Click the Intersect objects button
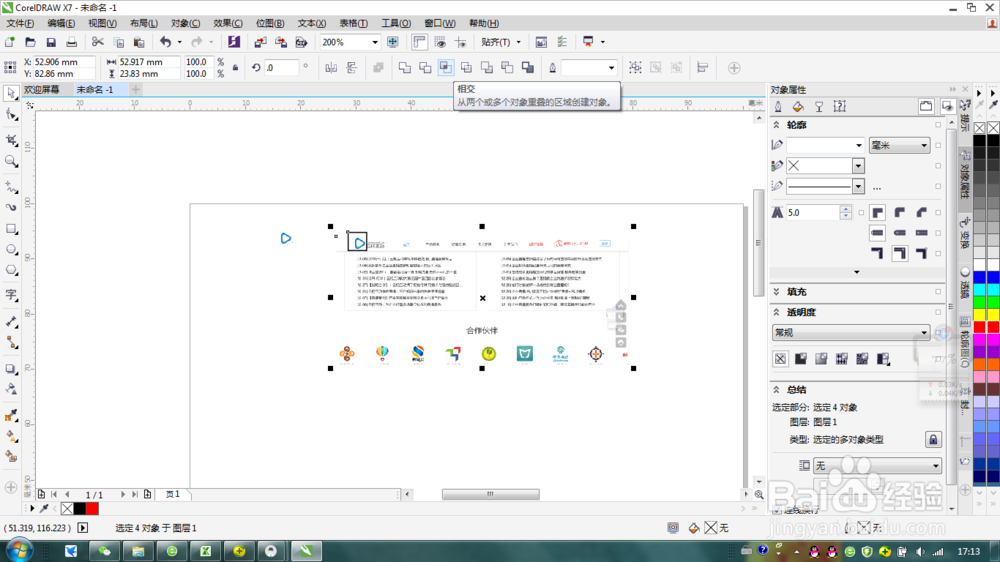Screen dimensions: 1000x562 click(446, 68)
